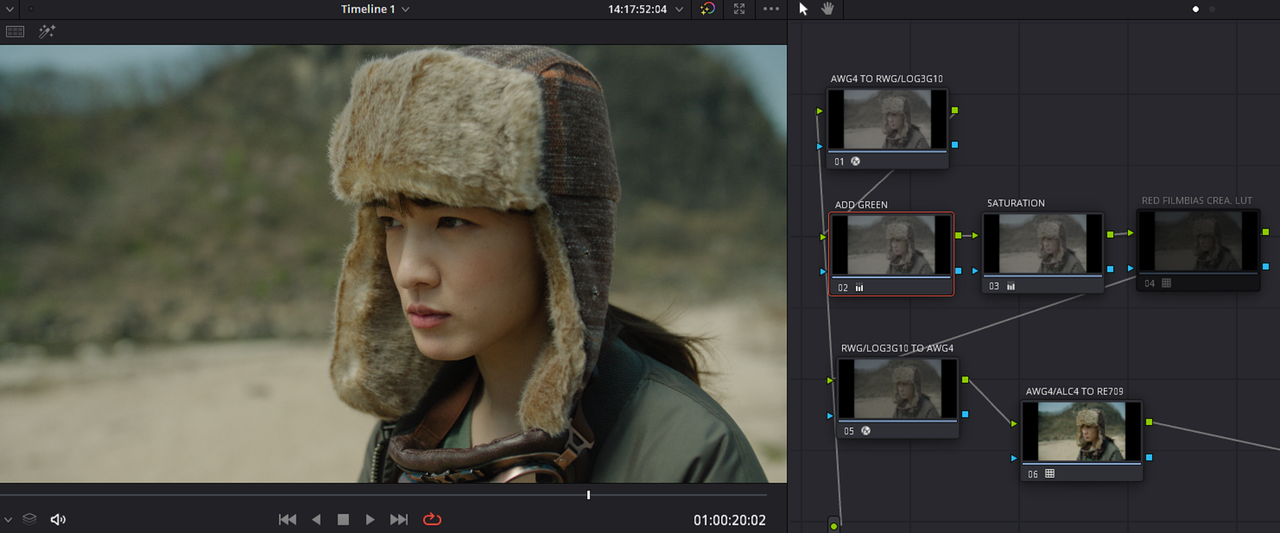Select the arrow pointer tool

pos(804,9)
